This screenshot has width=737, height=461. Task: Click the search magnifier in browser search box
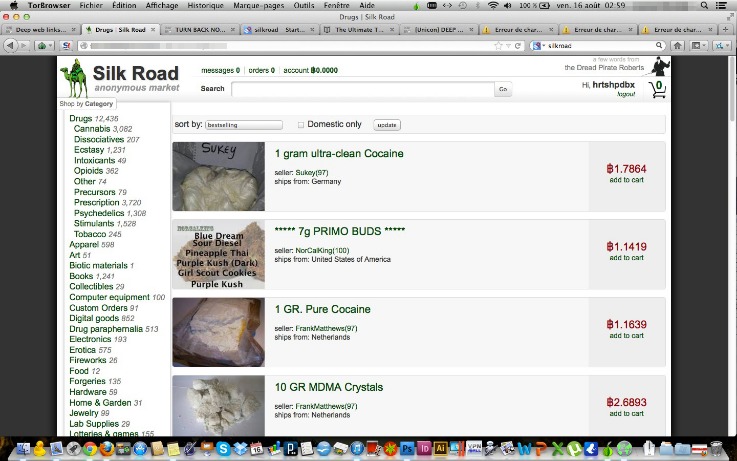pos(659,46)
